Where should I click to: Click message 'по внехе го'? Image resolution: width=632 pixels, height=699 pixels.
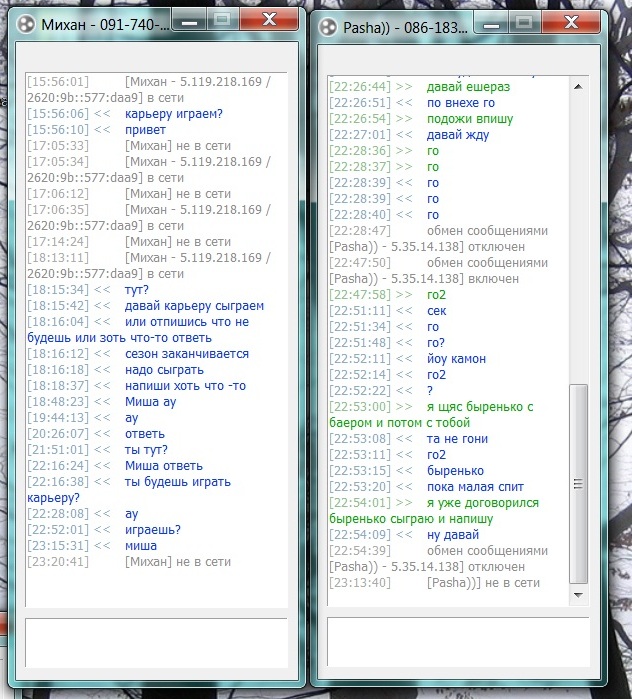point(461,103)
